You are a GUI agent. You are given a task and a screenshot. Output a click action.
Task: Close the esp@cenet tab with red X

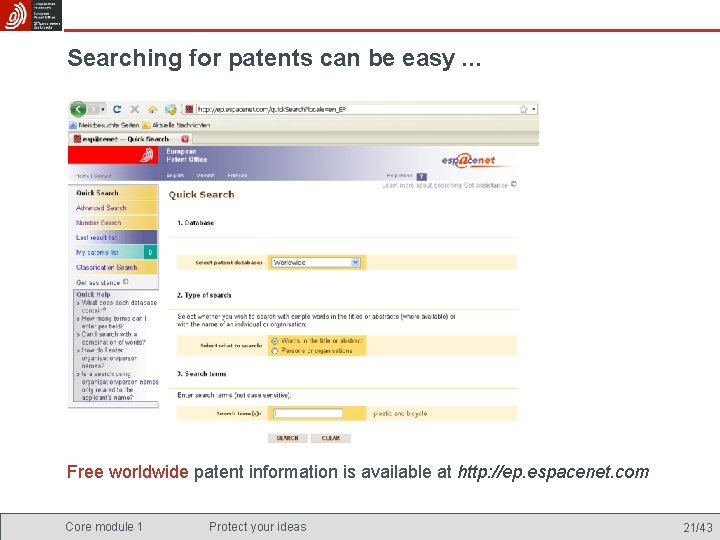(x=185, y=139)
